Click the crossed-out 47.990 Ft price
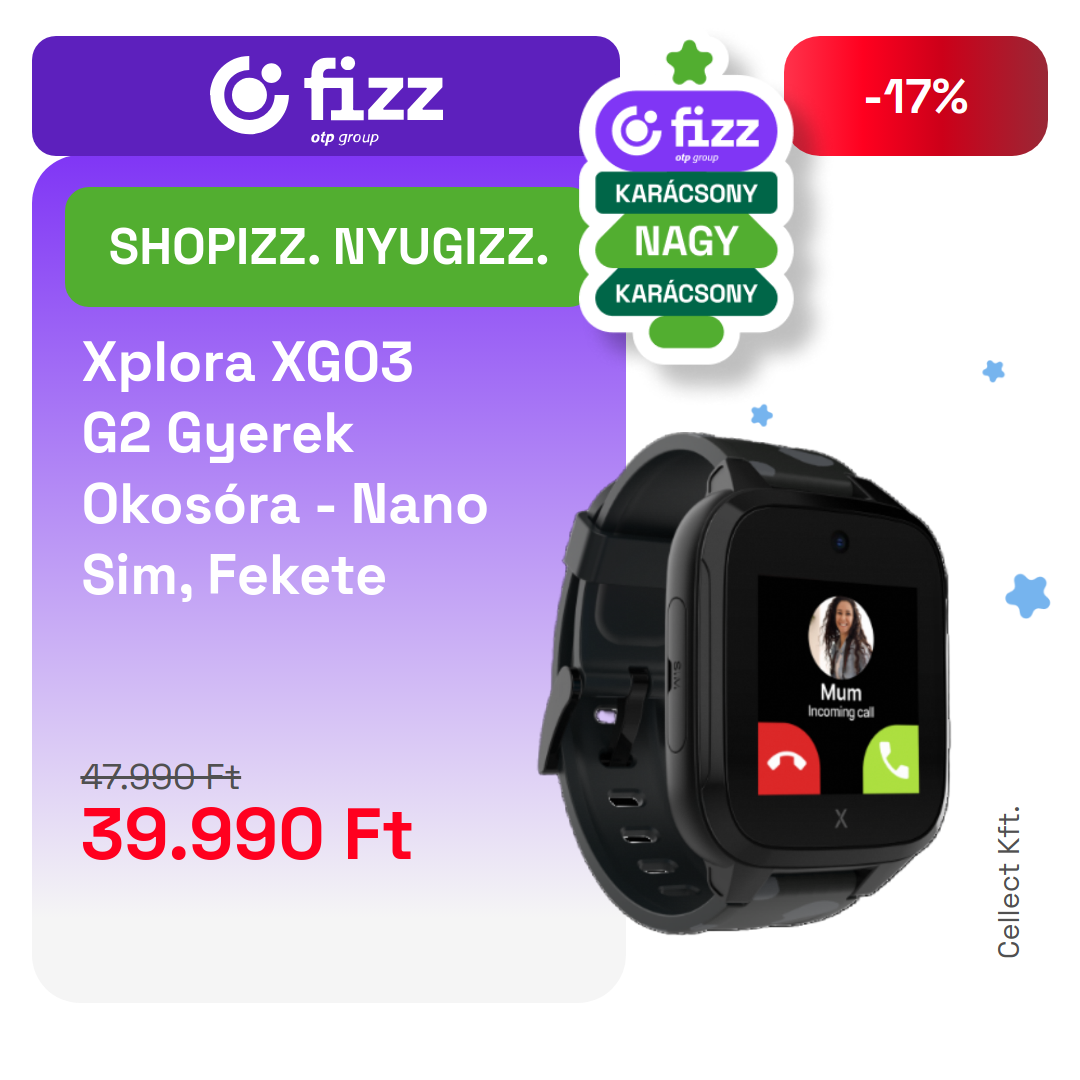 [160, 778]
